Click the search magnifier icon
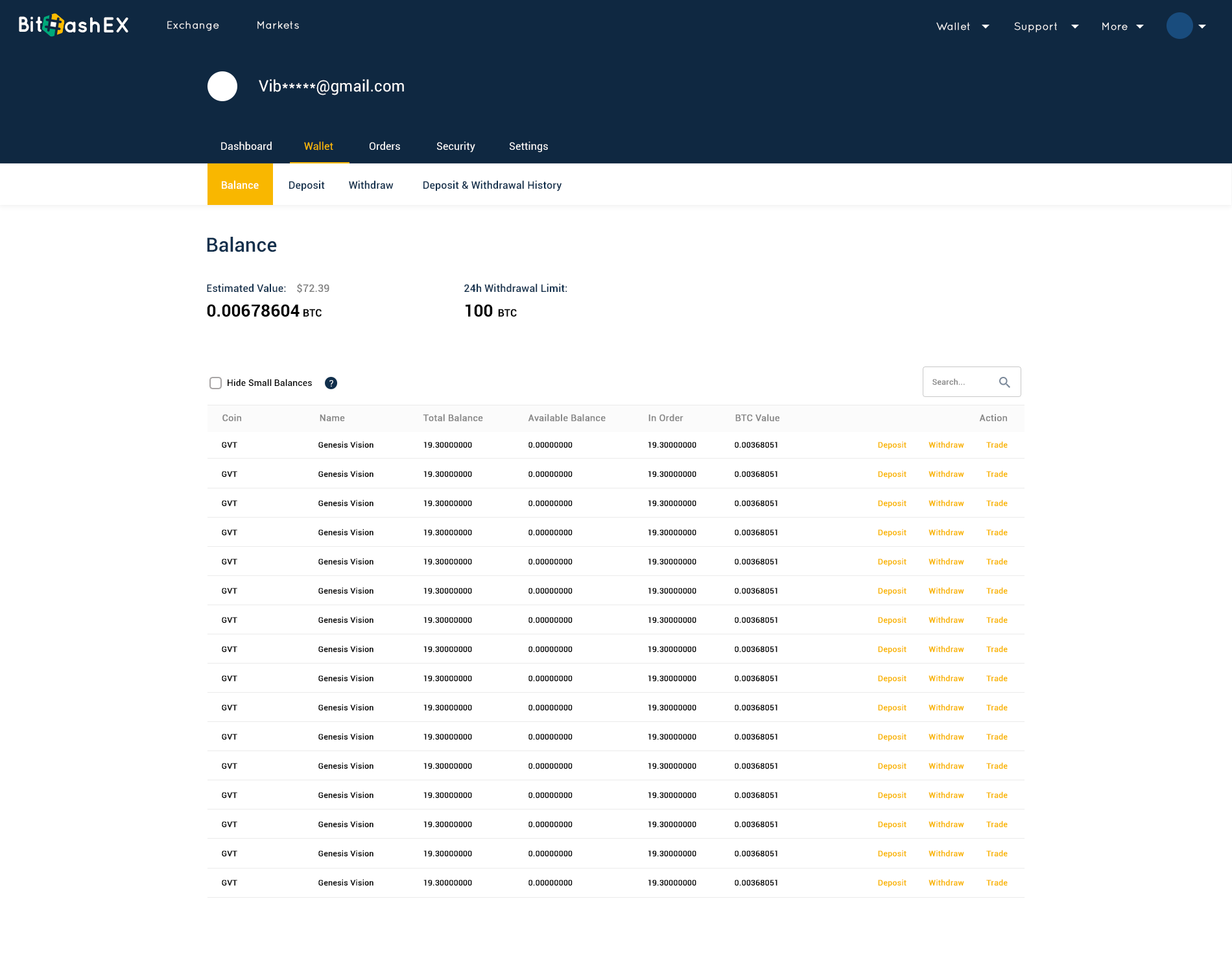This screenshot has width=1232, height=960. pyautogui.click(x=1004, y=382)
